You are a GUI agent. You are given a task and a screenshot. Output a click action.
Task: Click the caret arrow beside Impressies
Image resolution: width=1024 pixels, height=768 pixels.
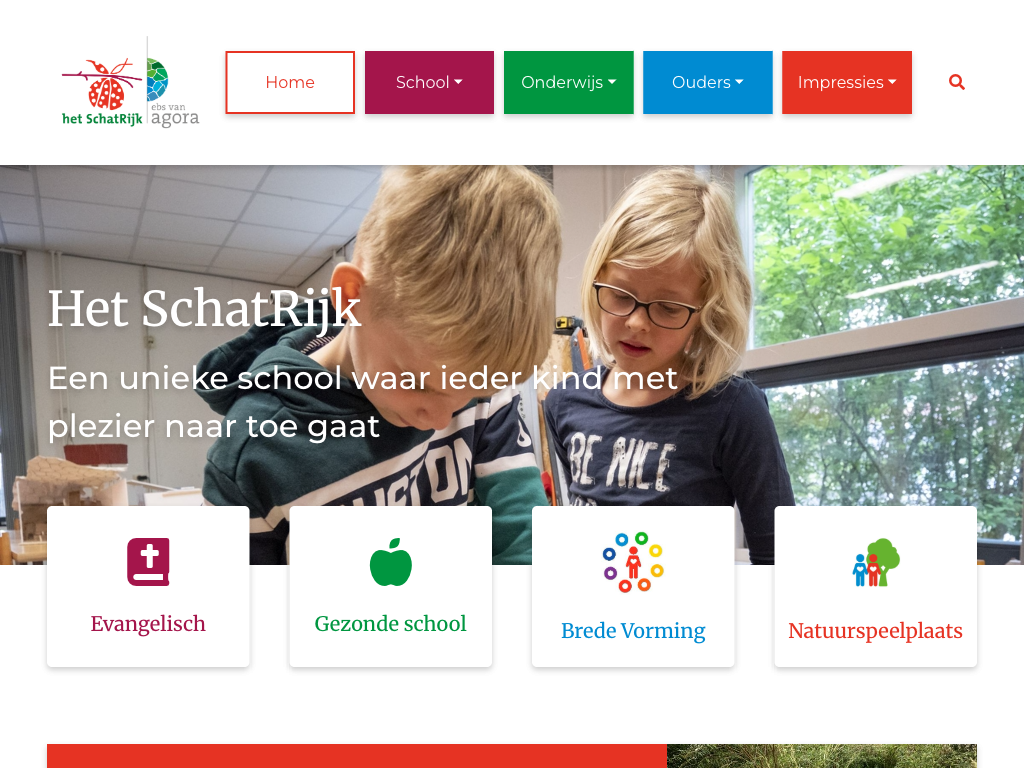892,82
